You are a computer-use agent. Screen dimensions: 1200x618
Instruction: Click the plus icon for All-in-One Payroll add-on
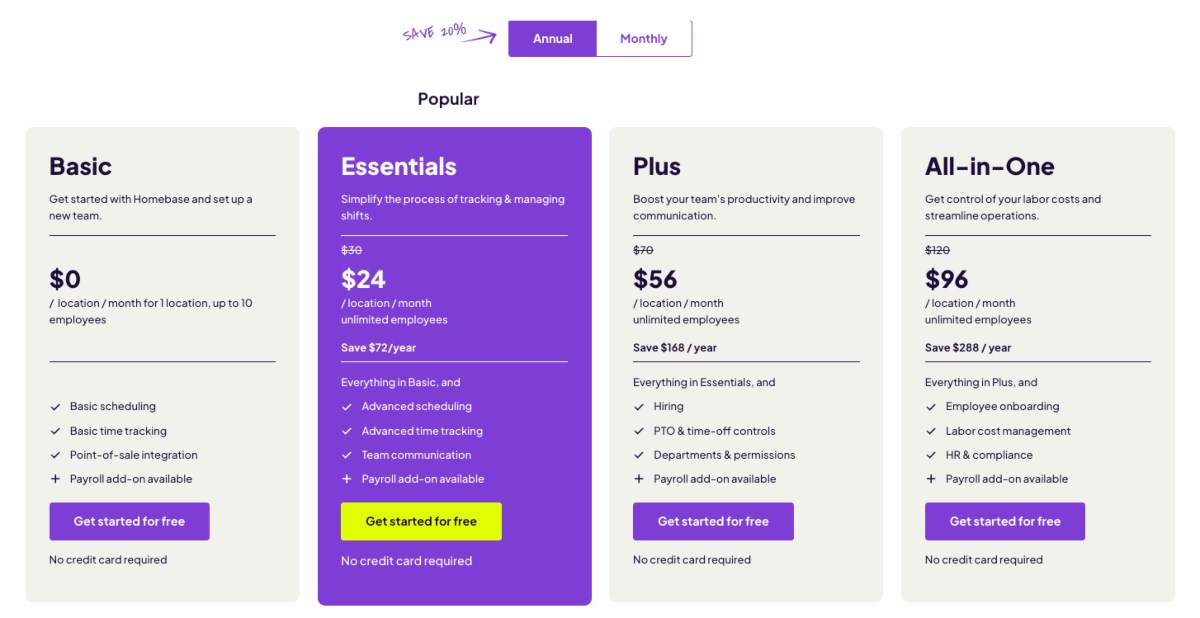click(x=931, y=479)
